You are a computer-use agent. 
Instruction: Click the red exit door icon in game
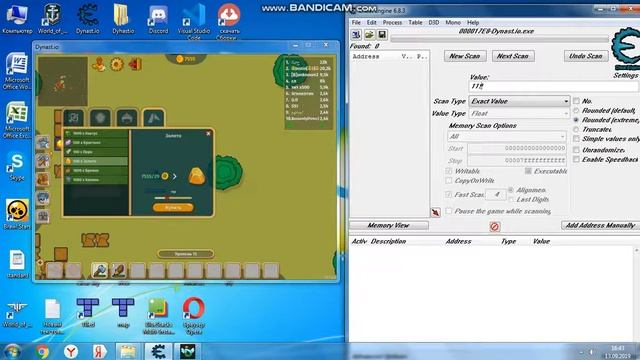pos(135,64)
